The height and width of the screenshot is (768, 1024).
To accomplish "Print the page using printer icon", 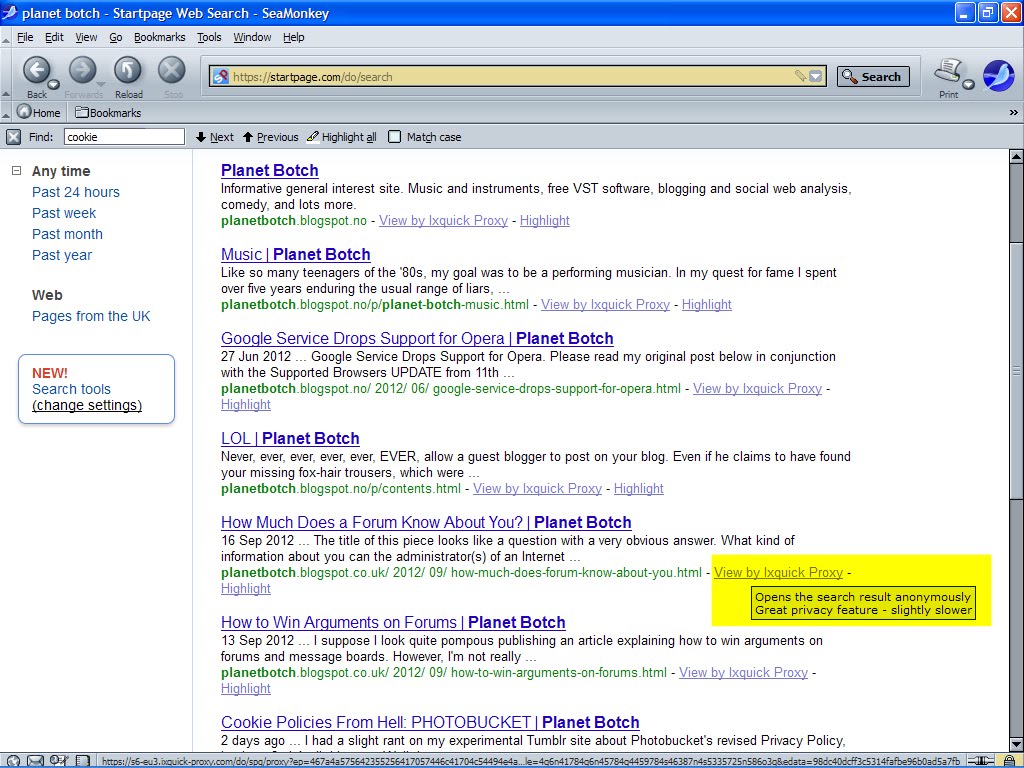I will (948, 71).
